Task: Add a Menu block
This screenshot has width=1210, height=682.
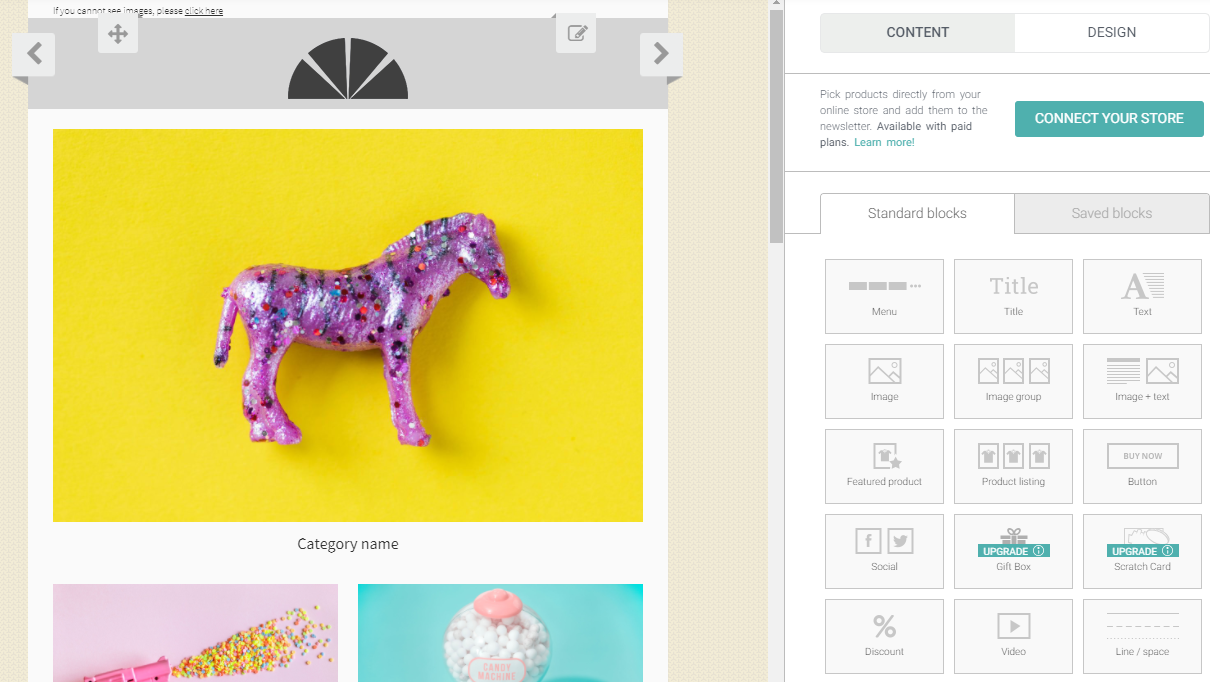Action: click(884, 296)
